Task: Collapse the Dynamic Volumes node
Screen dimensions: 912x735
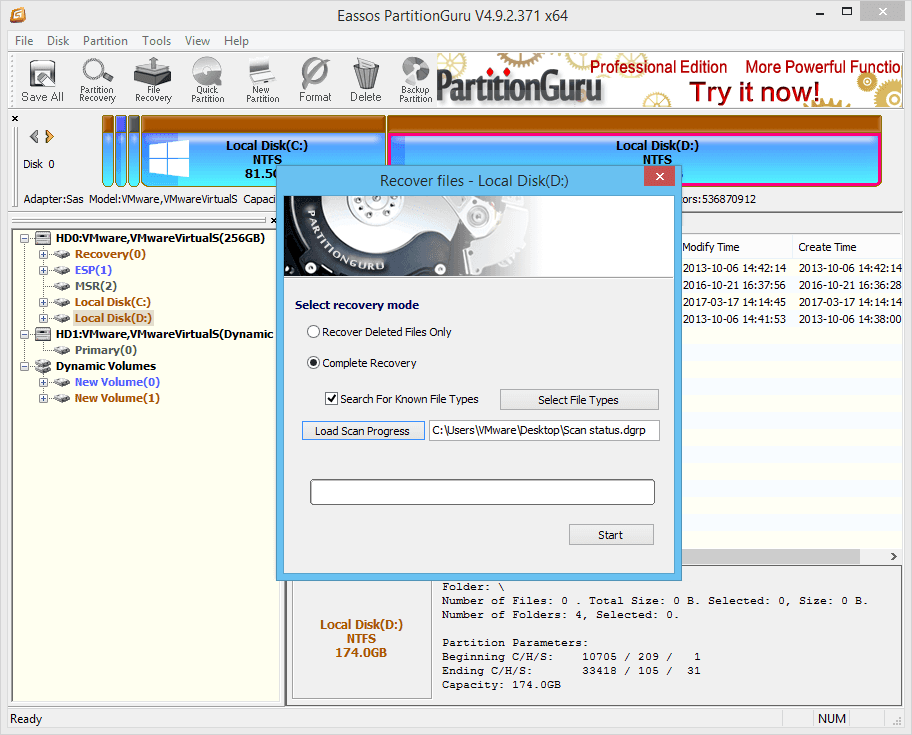Action: (24, 366)
